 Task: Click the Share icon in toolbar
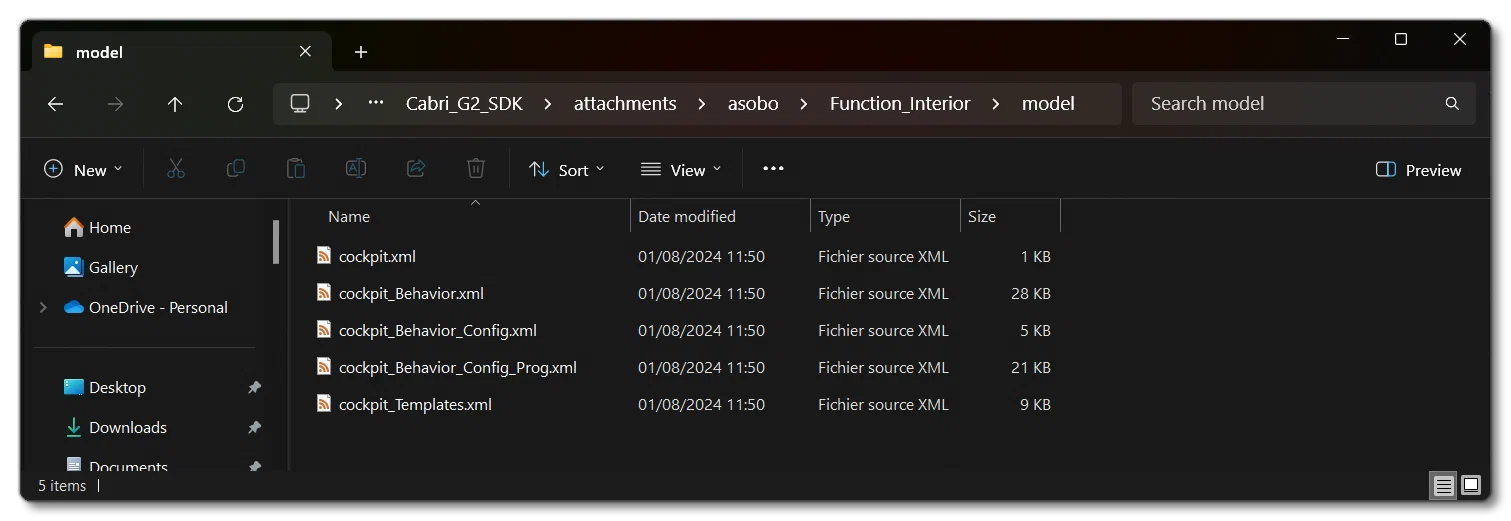click(416, 169)
